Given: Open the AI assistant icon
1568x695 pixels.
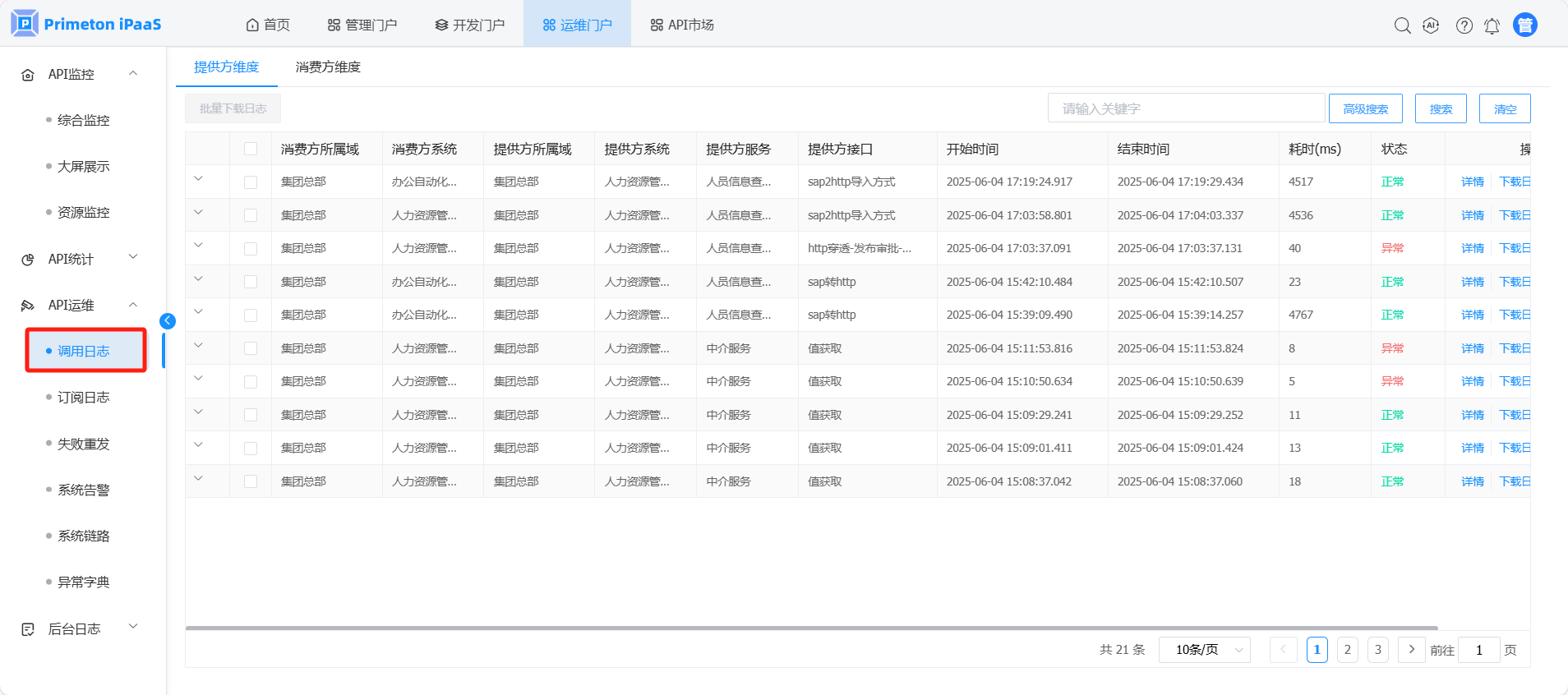Looking at the screenshot, I should (x=1431, y=25).
